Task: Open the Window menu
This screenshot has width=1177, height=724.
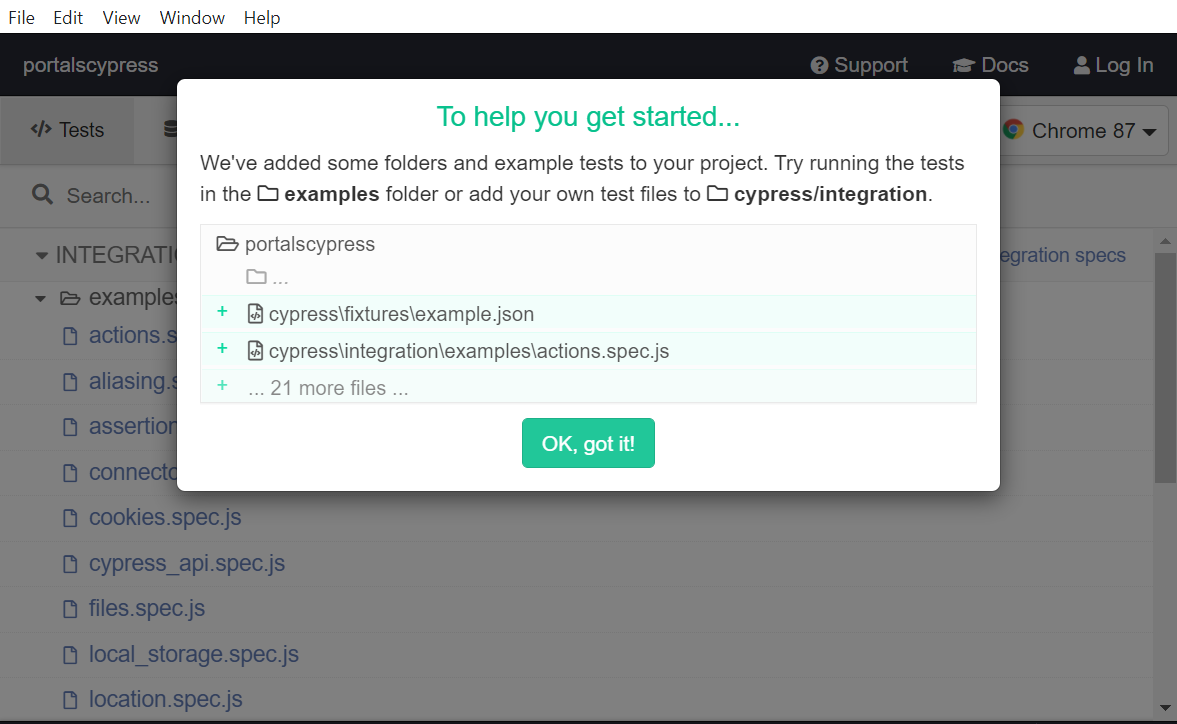Action: tap(192, 17)
